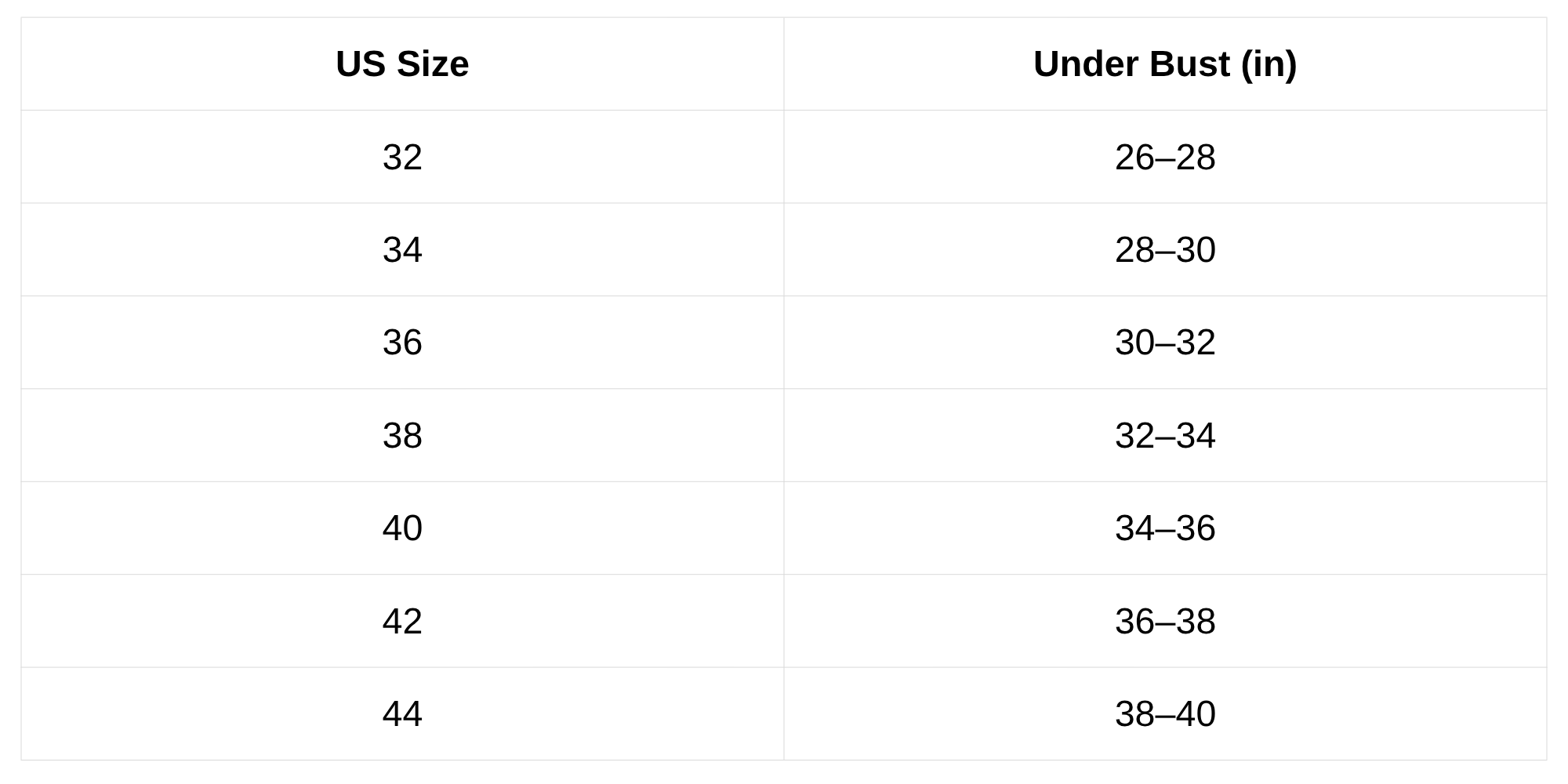Choose the 38–40 under bust cell
The width and height of the screenshot is (1568, 784).
1165,714
